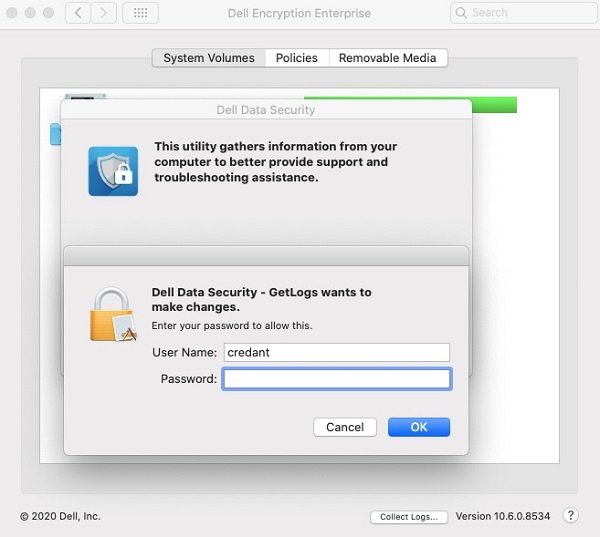Confirm the credentials with the OK button
Screen dimensions: 600x537
419,427
